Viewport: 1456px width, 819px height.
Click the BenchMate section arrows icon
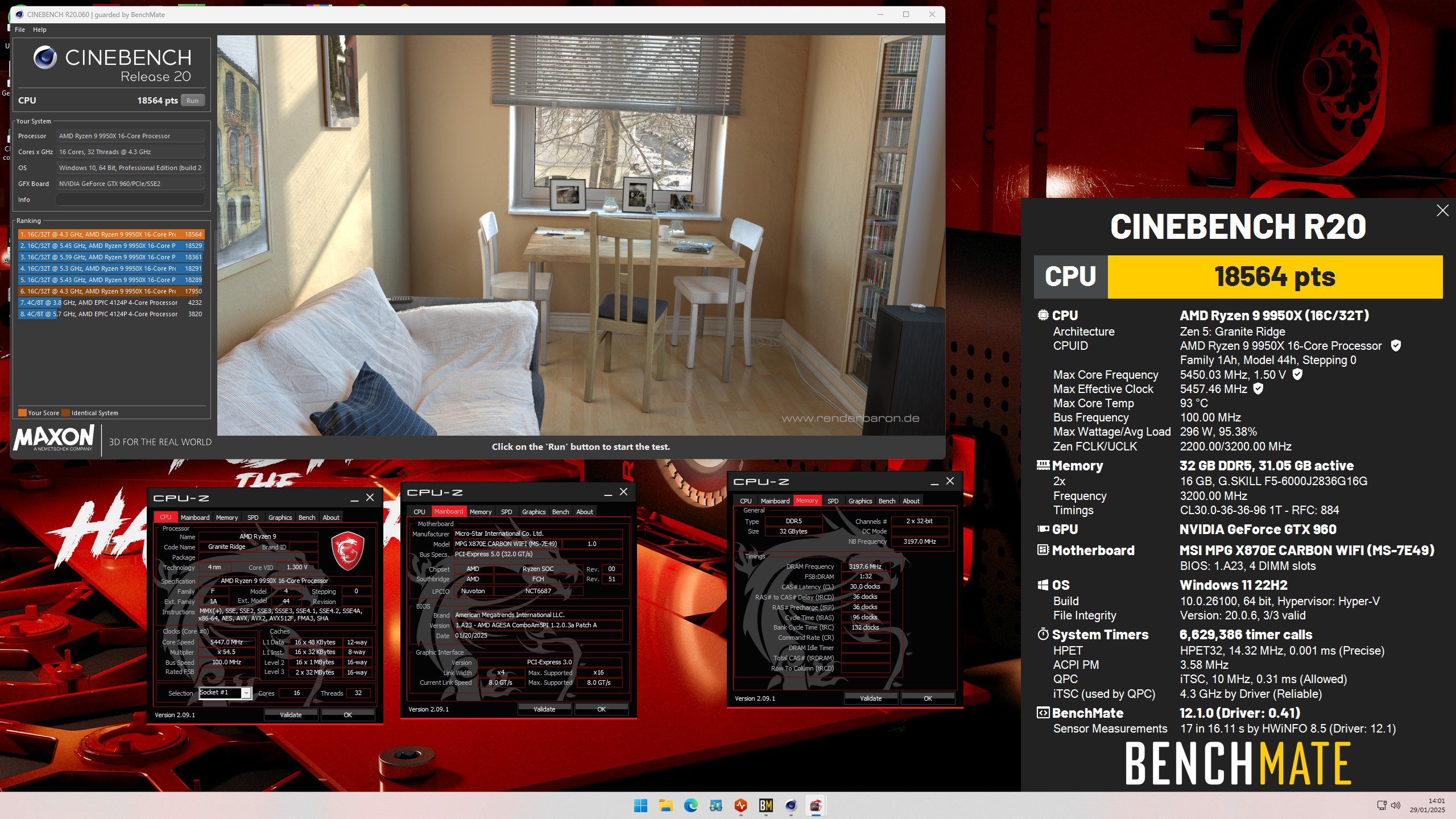pos(1043,713)
